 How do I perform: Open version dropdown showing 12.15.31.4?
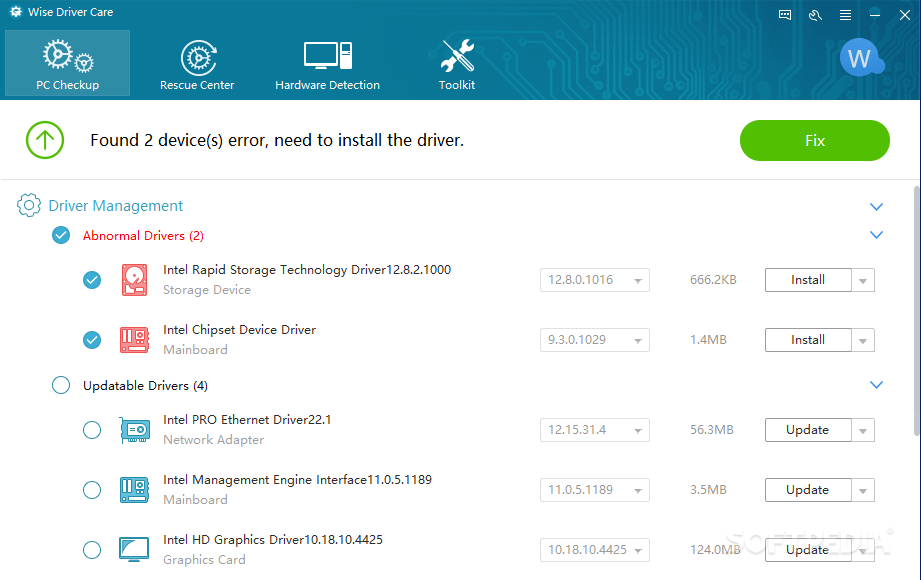pyautogui.click(x=594, y=430)
